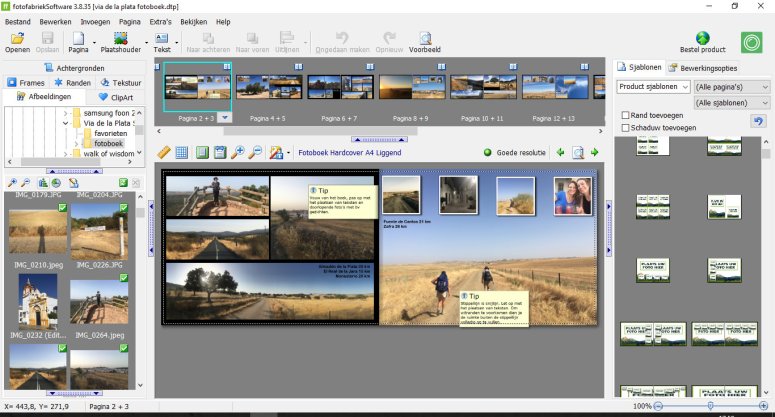
Task: Open the Invoegen menu
Action: tap(95, 22)
